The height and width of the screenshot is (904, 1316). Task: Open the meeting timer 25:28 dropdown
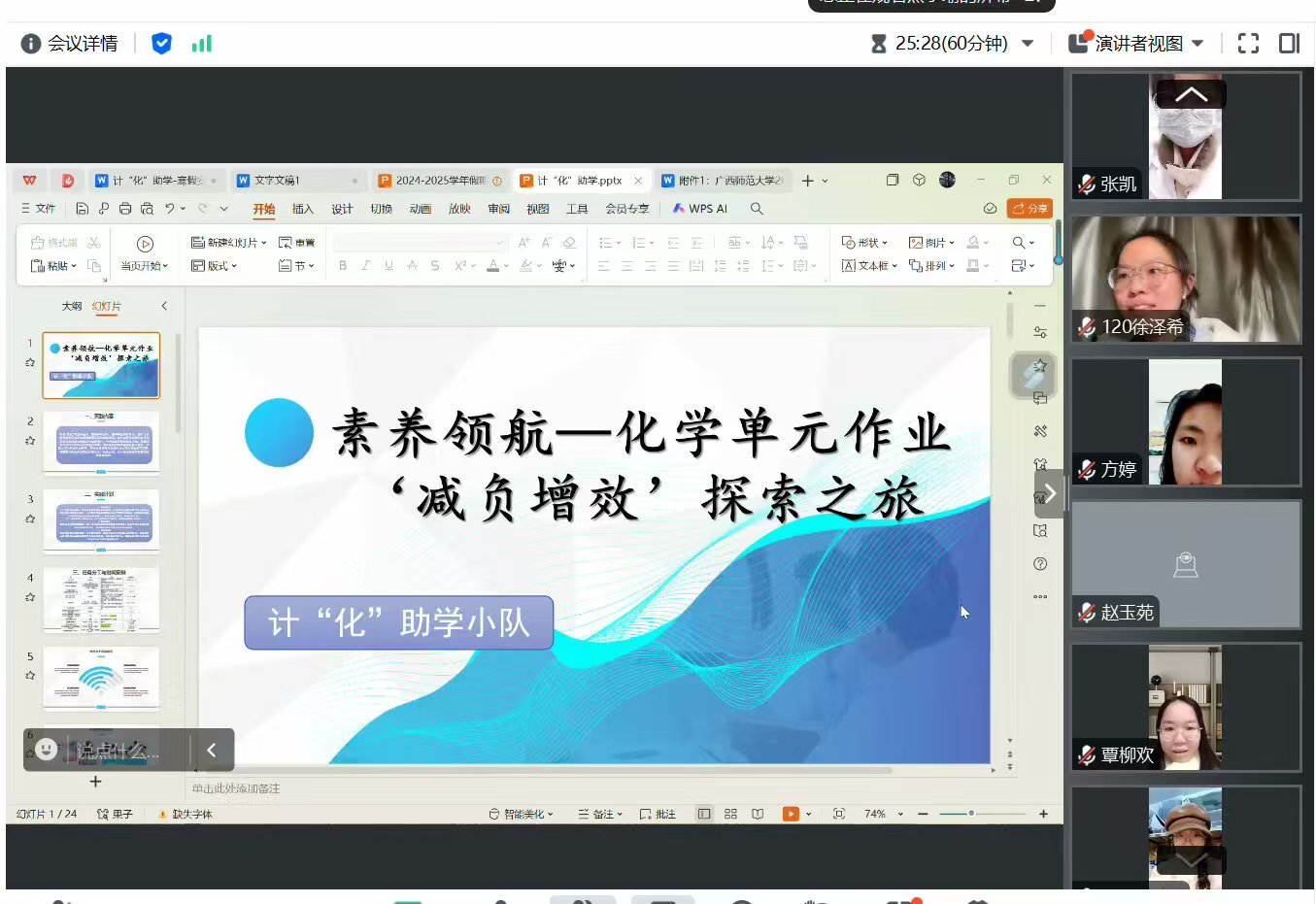(x=1029, y=43)
